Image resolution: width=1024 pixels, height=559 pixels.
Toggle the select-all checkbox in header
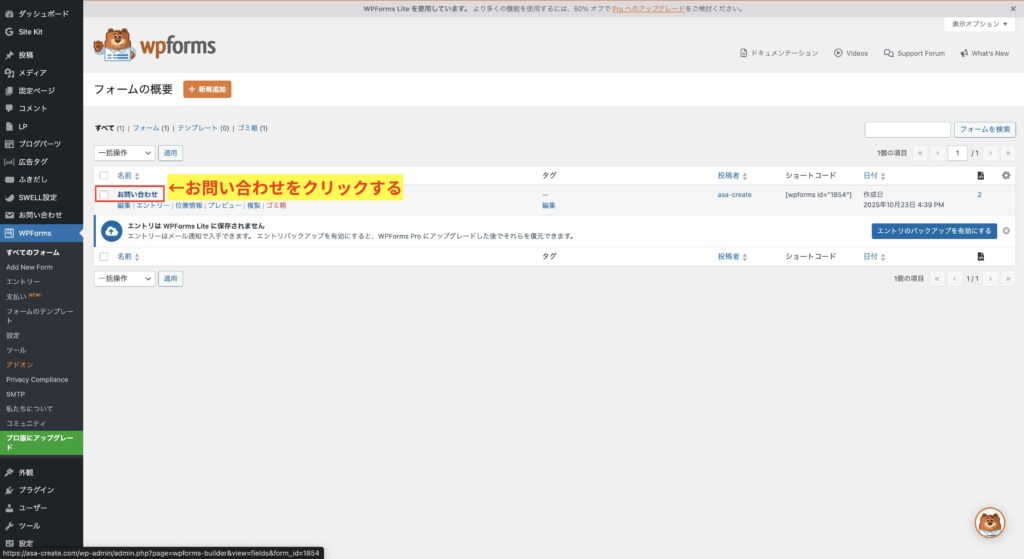pos(103,175)
